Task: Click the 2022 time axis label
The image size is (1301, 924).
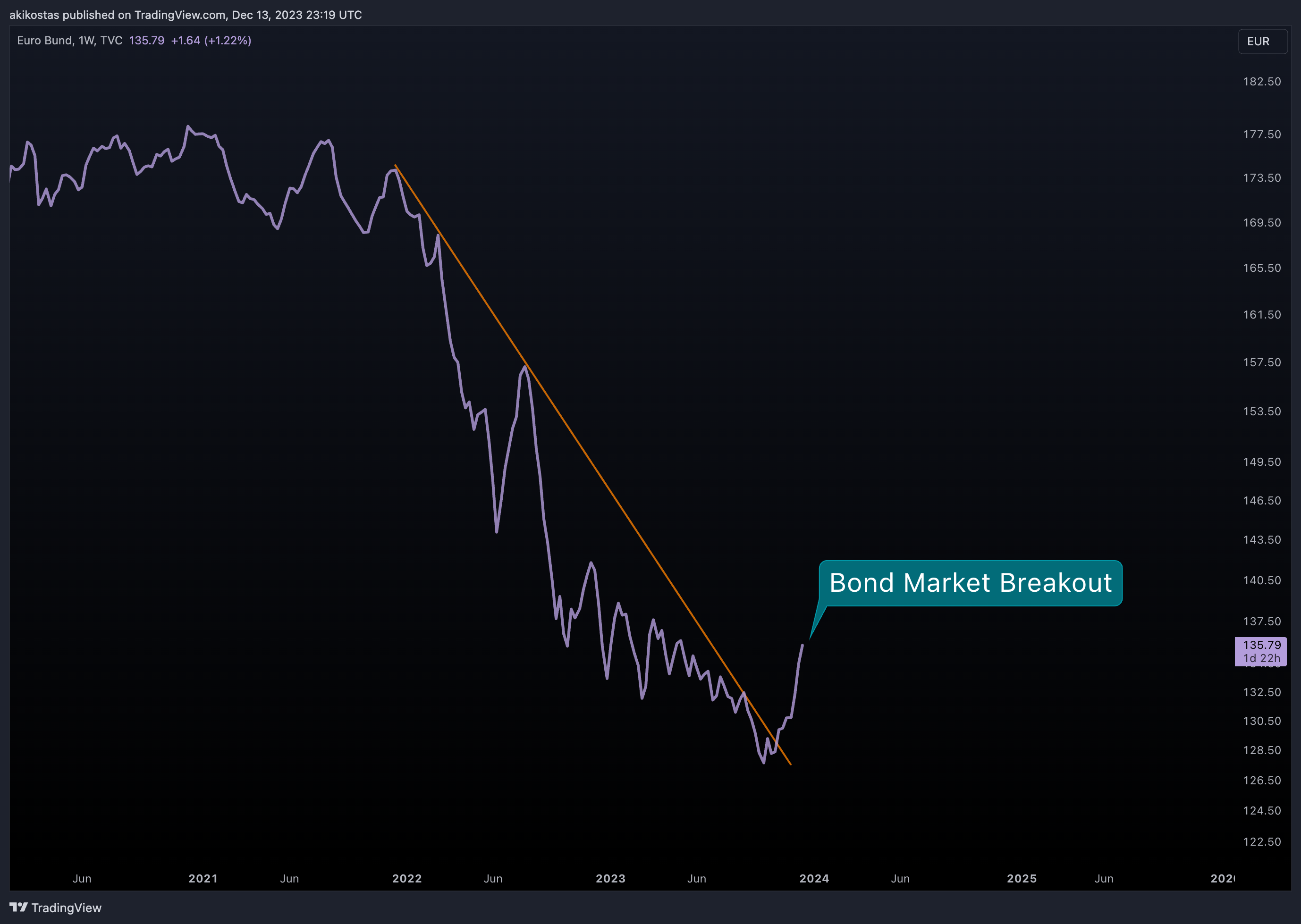Action: click(407, 879)
